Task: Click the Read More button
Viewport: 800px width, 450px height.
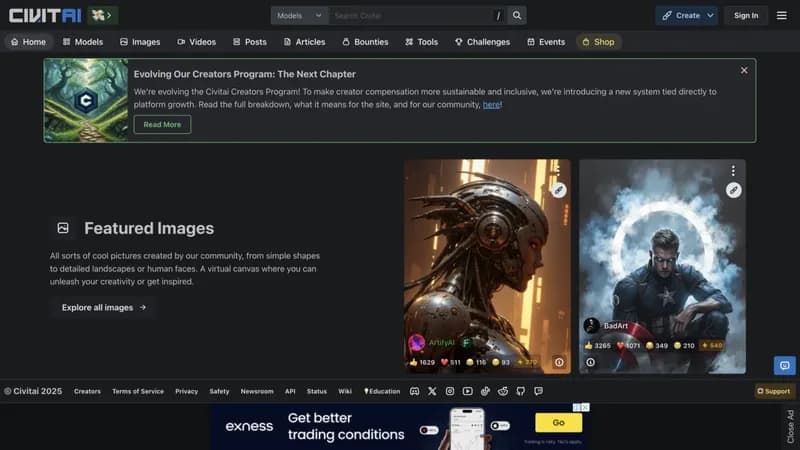Action: pyautogui.click(x=162, y=124)
